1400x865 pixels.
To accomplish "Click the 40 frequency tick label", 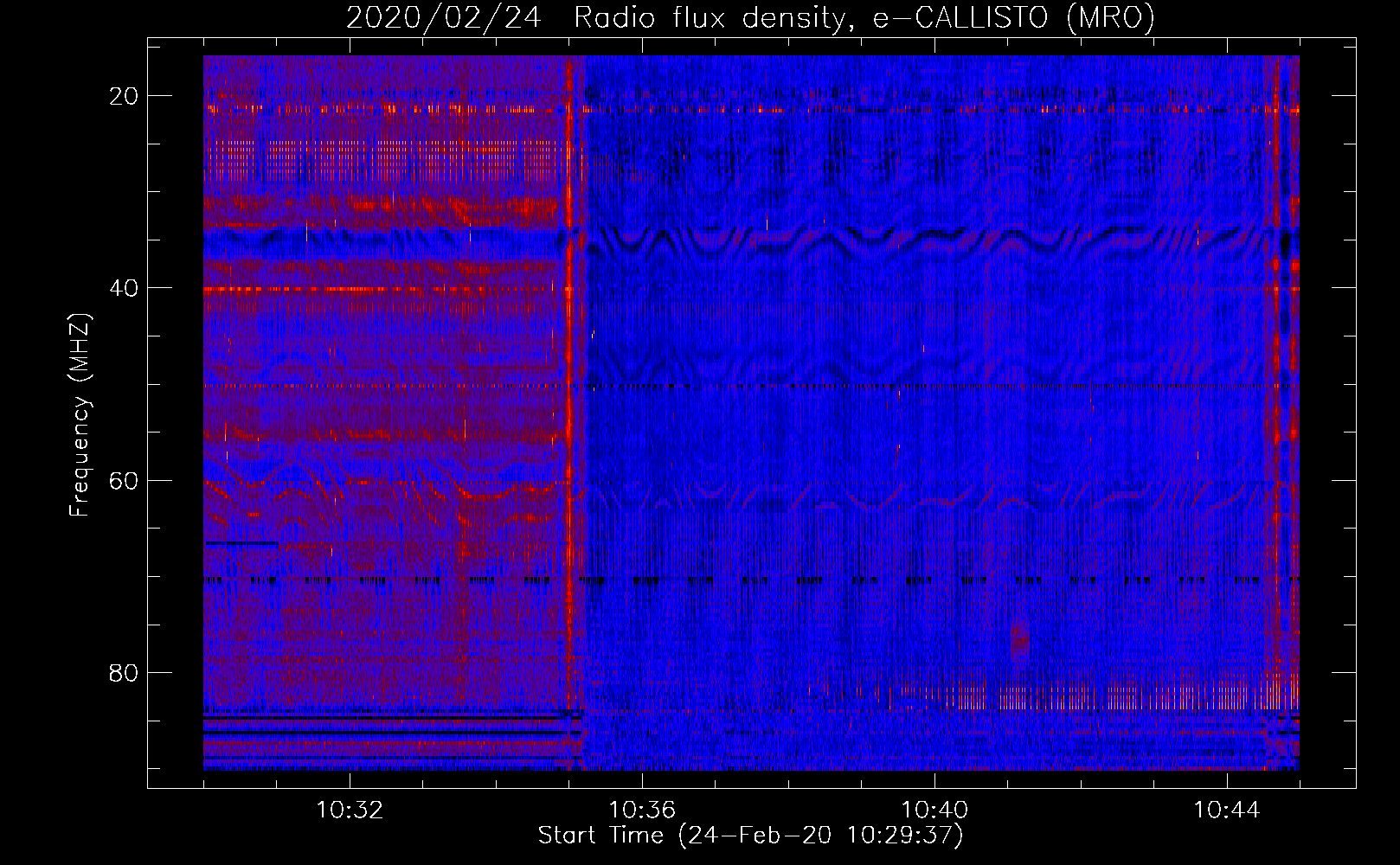I will click(124, 288).
